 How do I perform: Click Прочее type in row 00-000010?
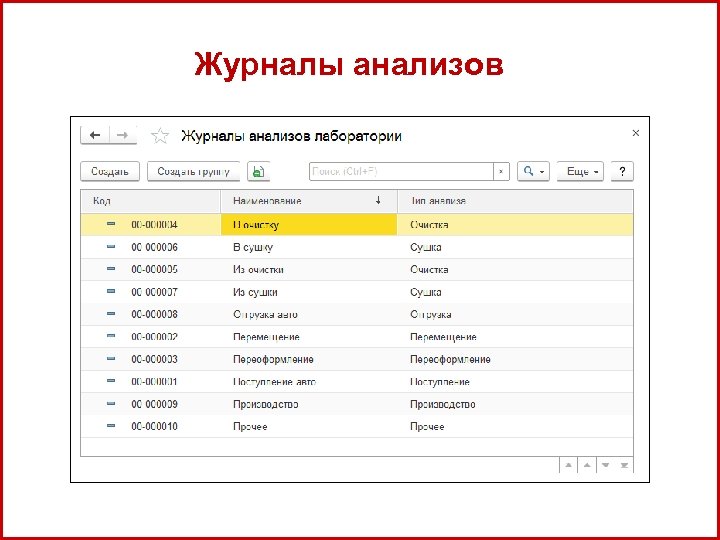(515, 427)
